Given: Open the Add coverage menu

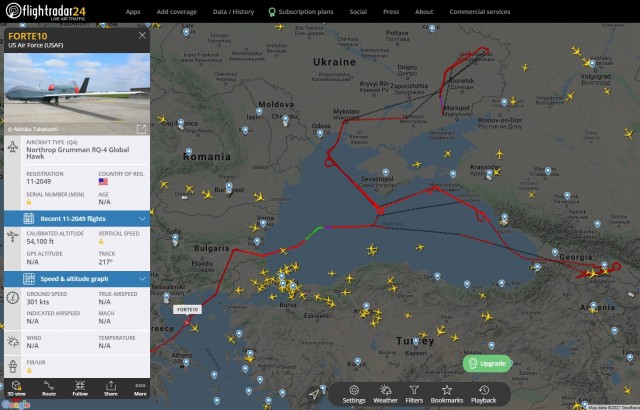Looking at the screenshot, I should 176,12.
